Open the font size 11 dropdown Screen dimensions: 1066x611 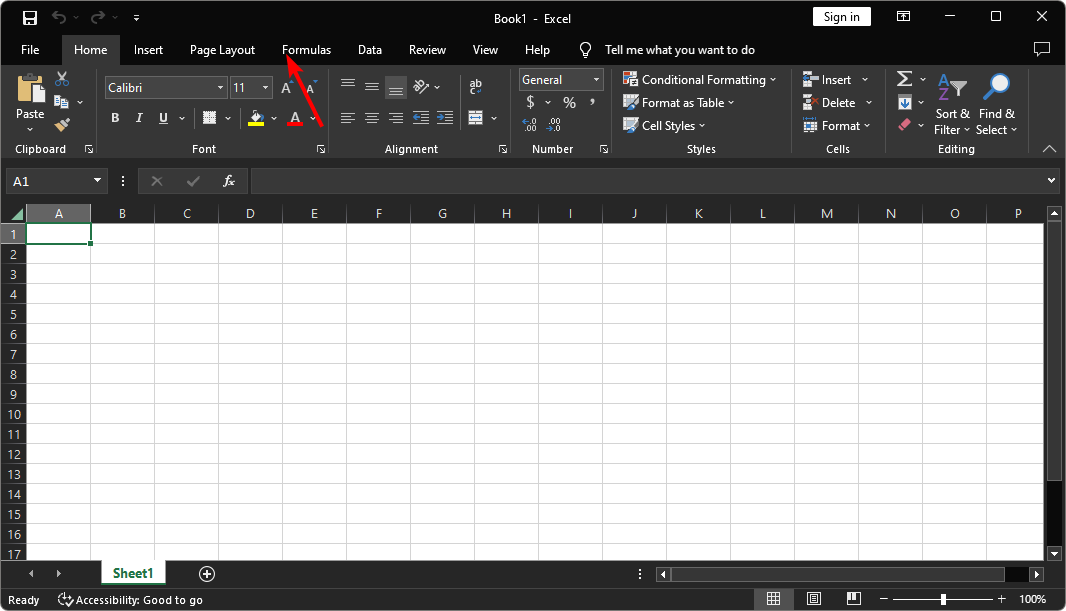pyautogui.click(x=265, y=88)
